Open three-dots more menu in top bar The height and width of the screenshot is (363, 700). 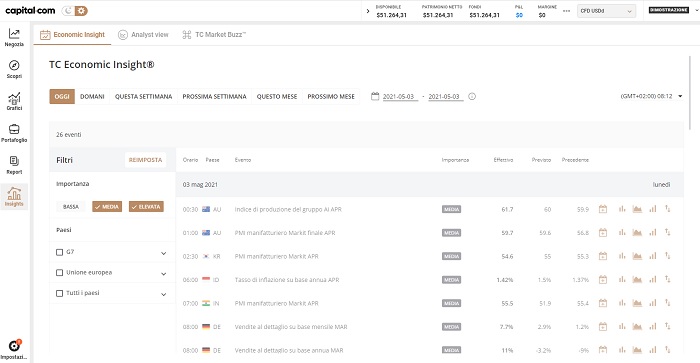pyautogui.click(x=567, y=11)
